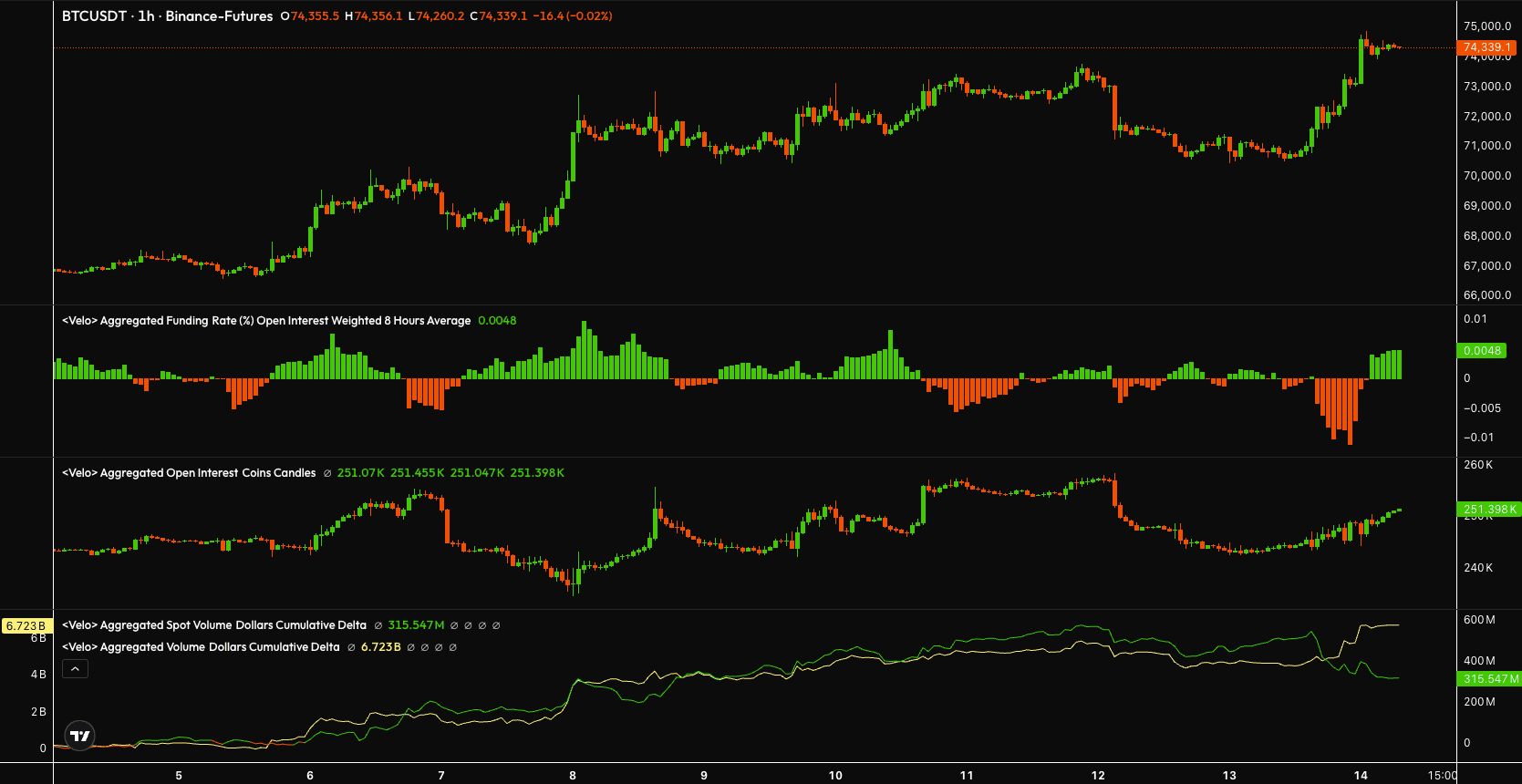Click the yellow 6.723B left axis label

pos(26,626)
